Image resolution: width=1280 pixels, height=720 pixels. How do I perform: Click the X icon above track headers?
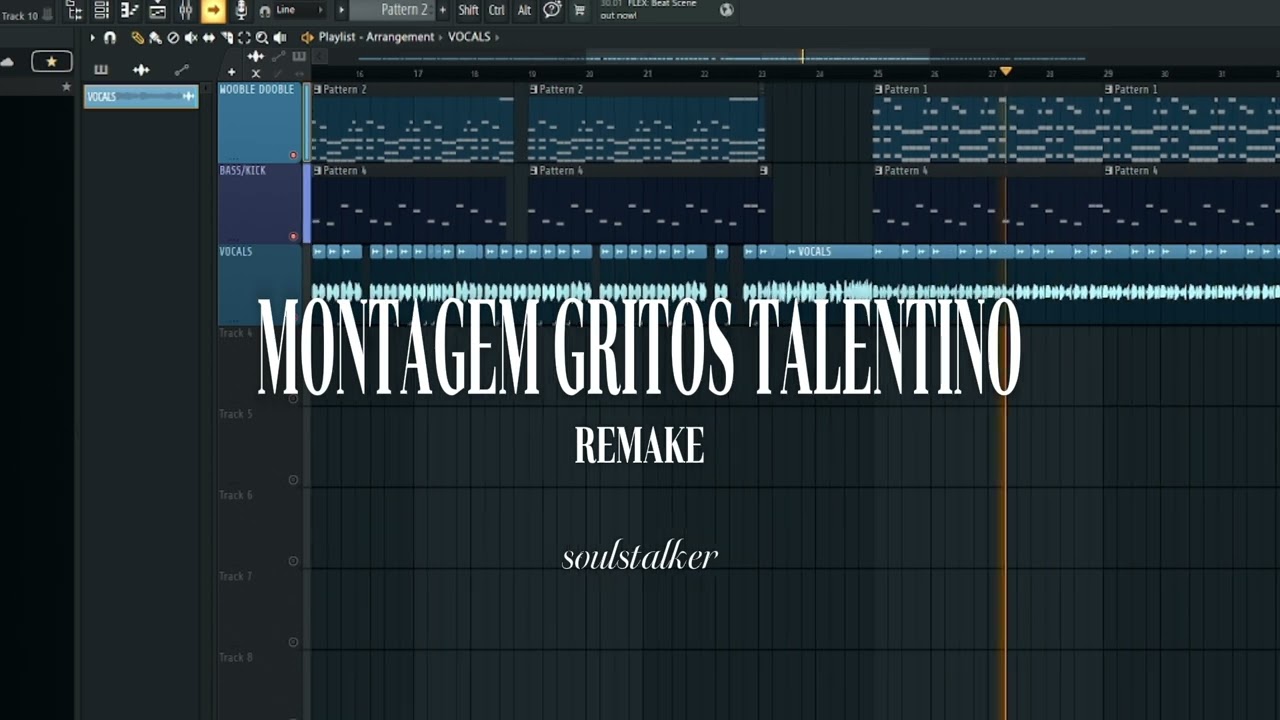256,73
